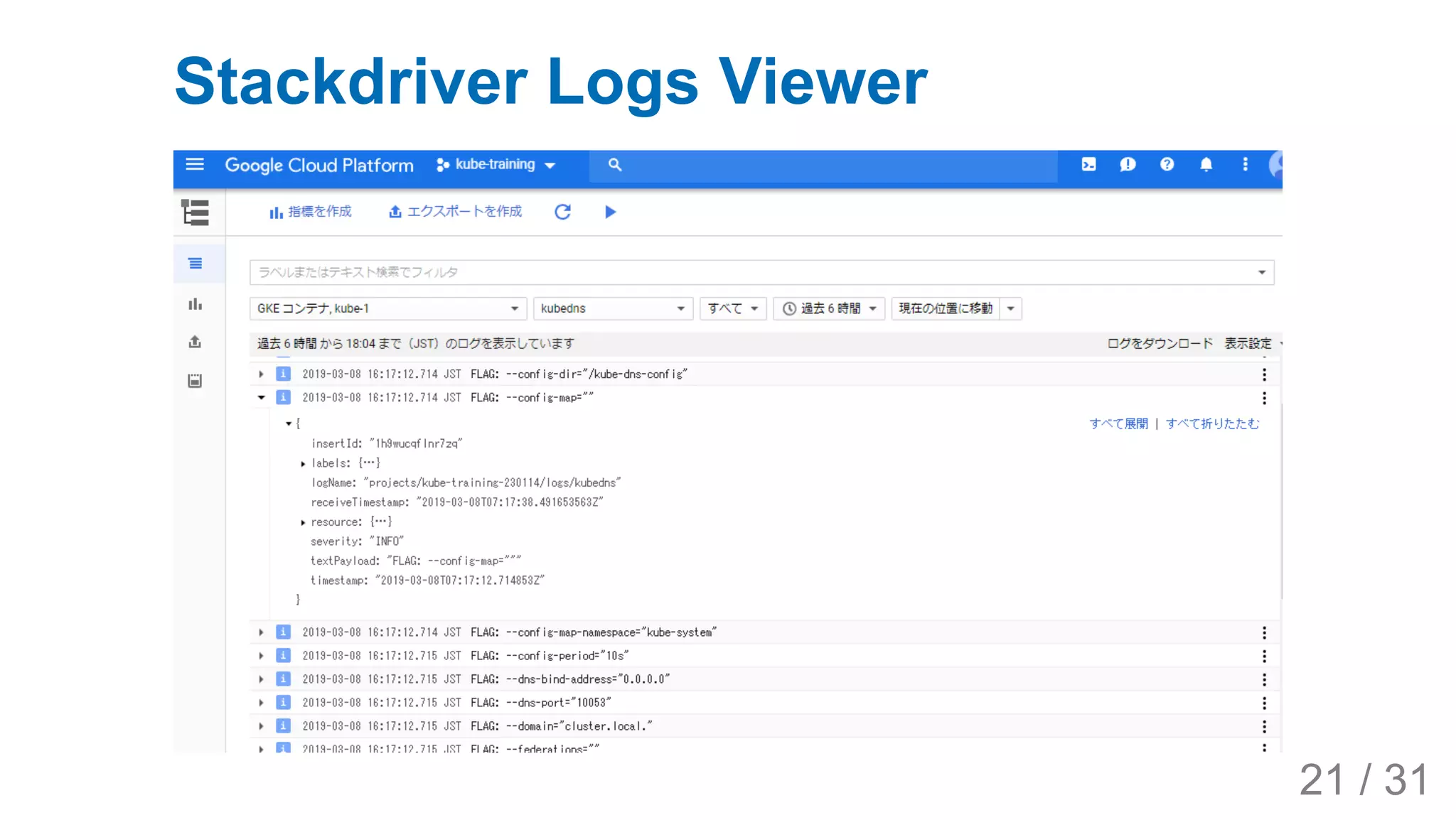This screenshot has height=820, width=1456.
Task: Select the Logs list sidebar icon
Action: point(195,264)
